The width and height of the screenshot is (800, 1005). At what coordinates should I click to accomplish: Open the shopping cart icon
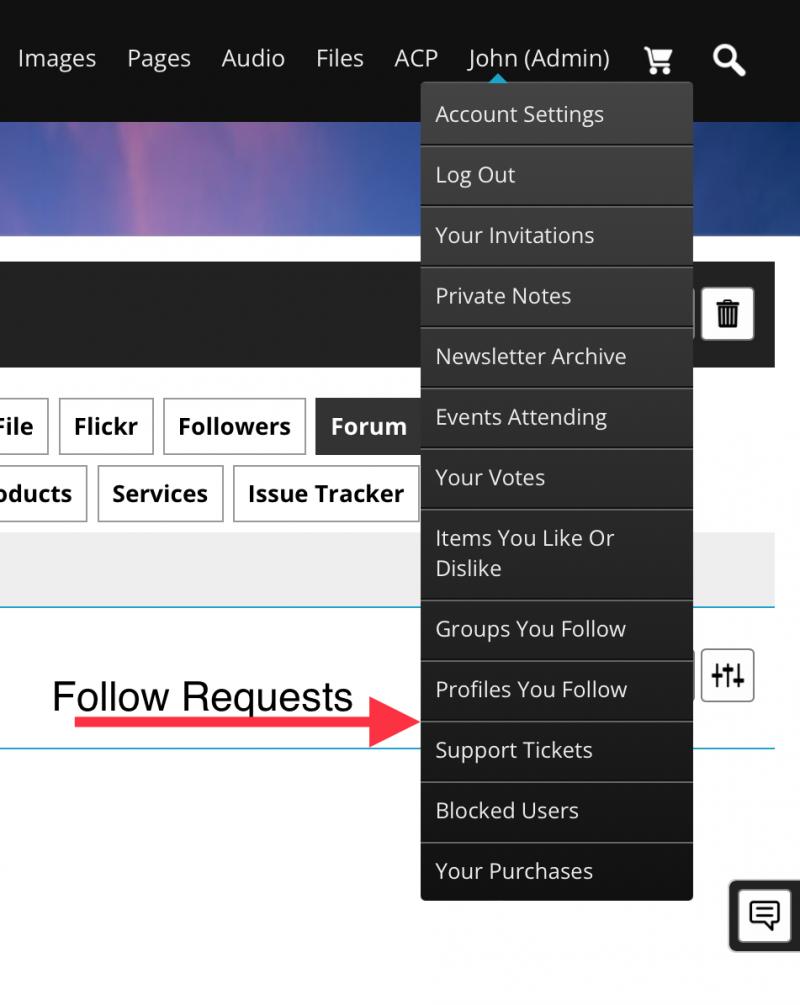coord(658,60)
